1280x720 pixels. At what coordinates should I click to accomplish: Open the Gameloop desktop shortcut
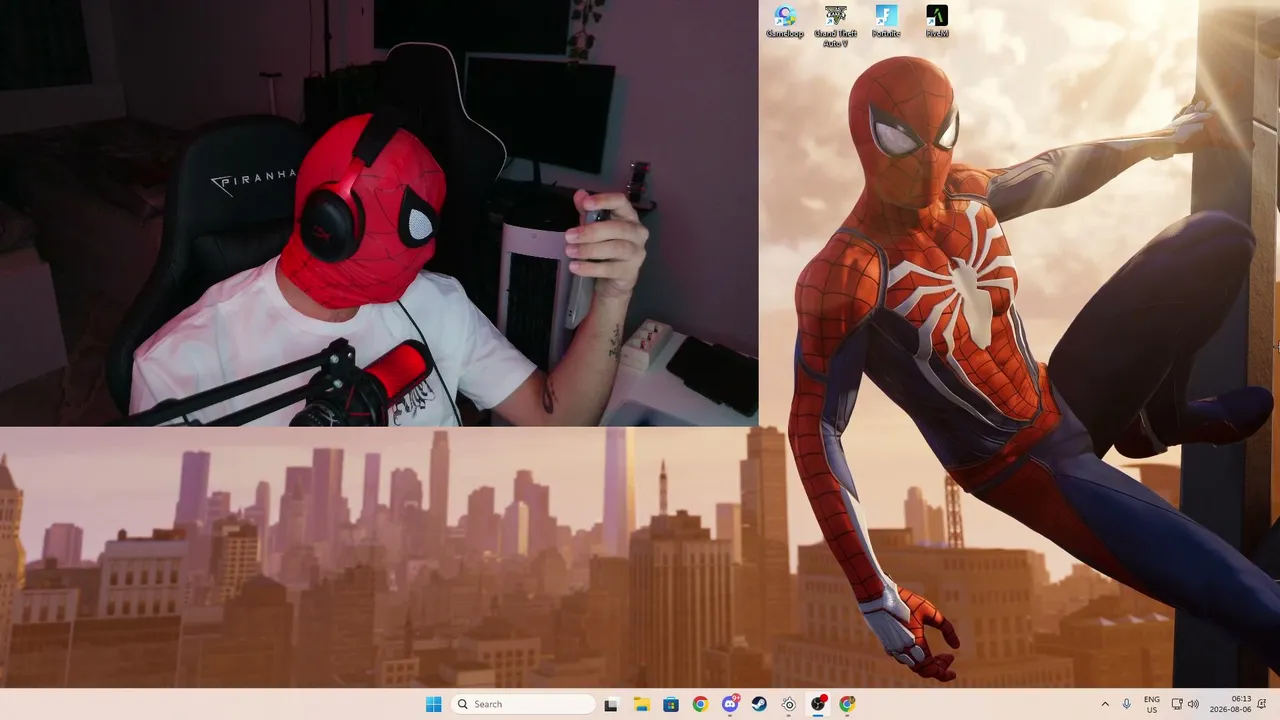(x=785, y=21)
